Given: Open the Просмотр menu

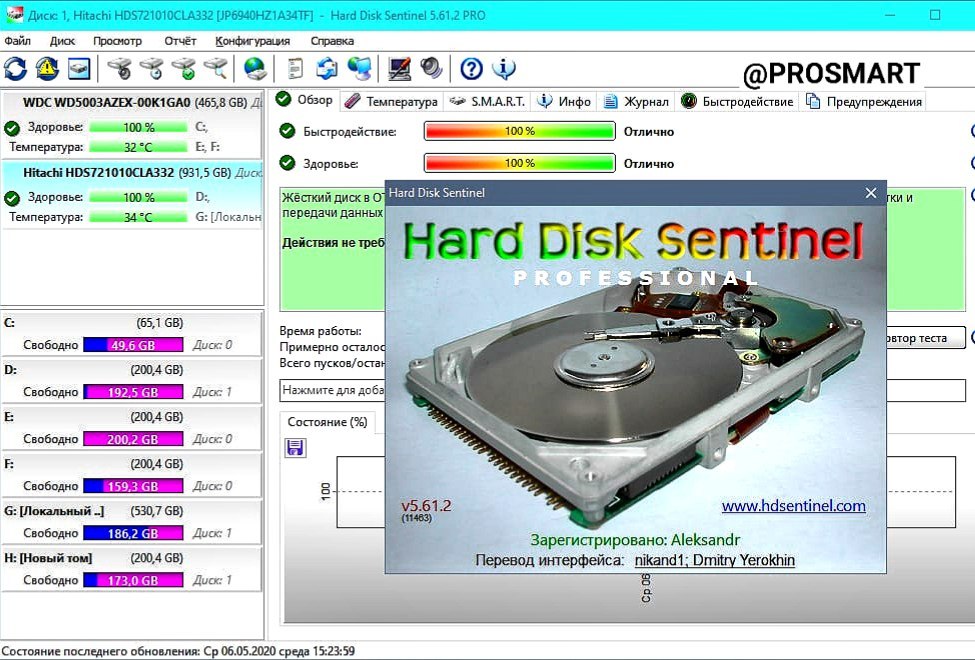Looking at the screenshot, I should (x=118, y=41).
